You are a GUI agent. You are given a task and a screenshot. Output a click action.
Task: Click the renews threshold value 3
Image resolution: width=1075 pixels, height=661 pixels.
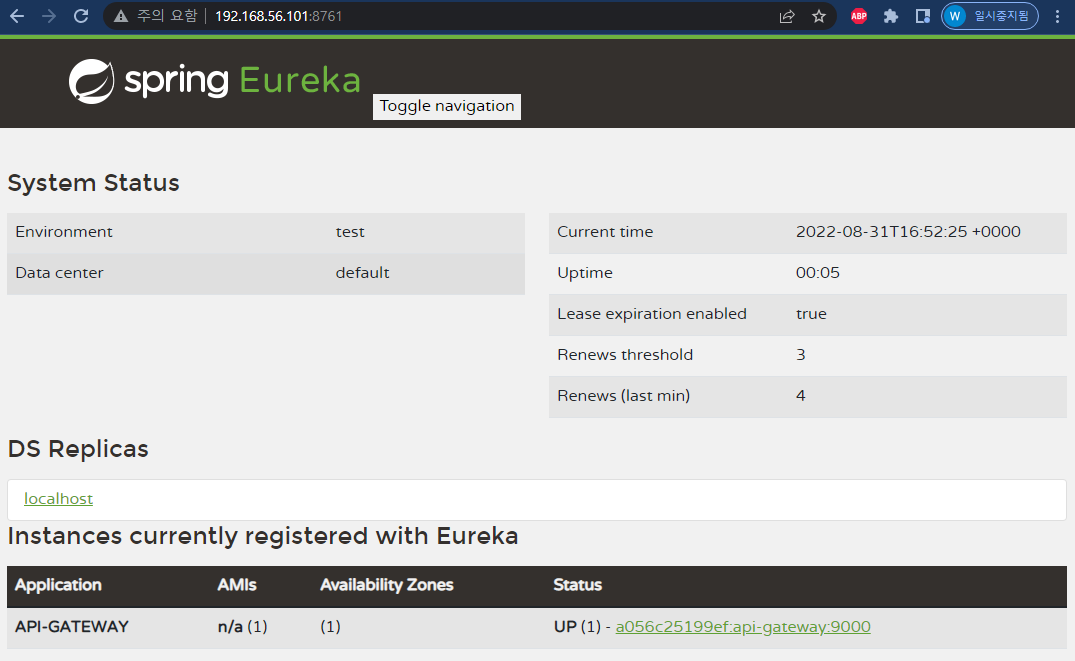[x=801, y=355]
